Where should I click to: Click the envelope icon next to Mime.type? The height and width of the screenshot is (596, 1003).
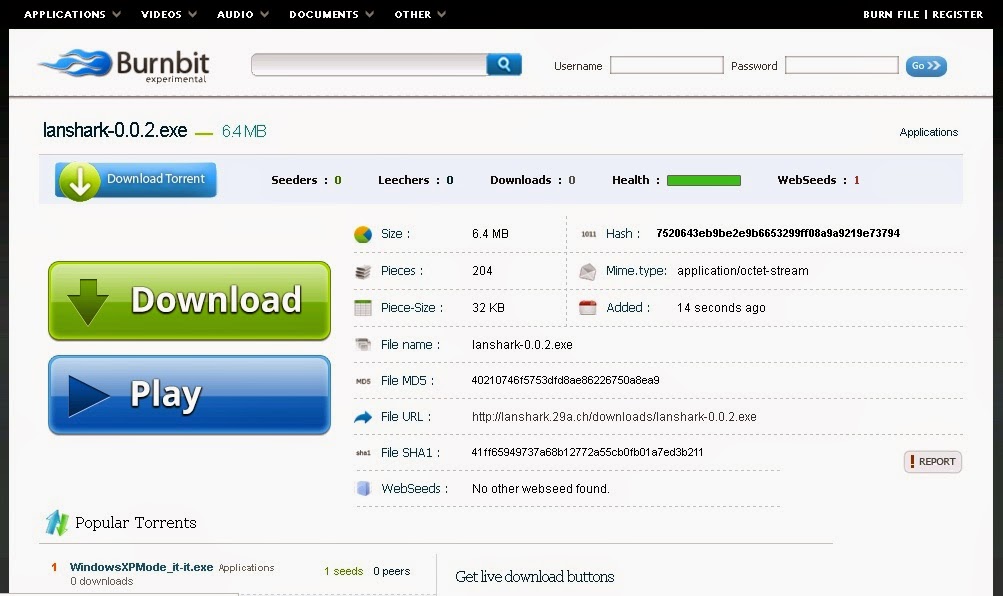[x=588, y=270]
